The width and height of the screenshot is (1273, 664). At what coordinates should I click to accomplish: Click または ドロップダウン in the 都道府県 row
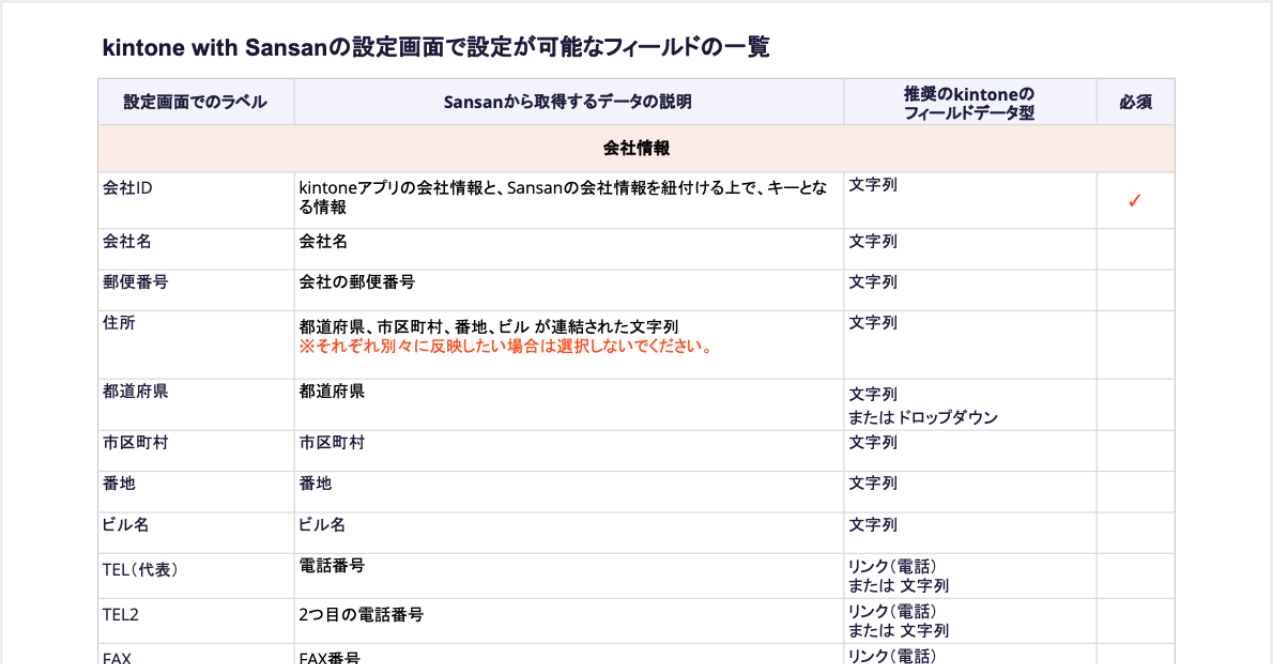923,417
